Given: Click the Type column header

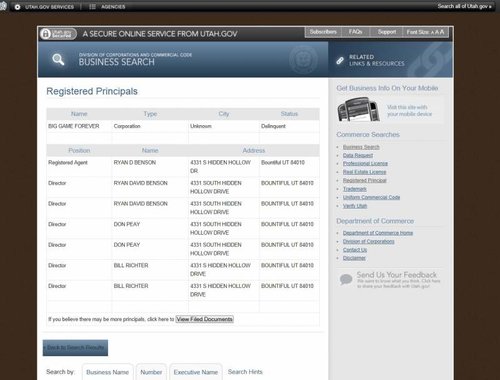Looking at the screenshot, I should 150,114.
